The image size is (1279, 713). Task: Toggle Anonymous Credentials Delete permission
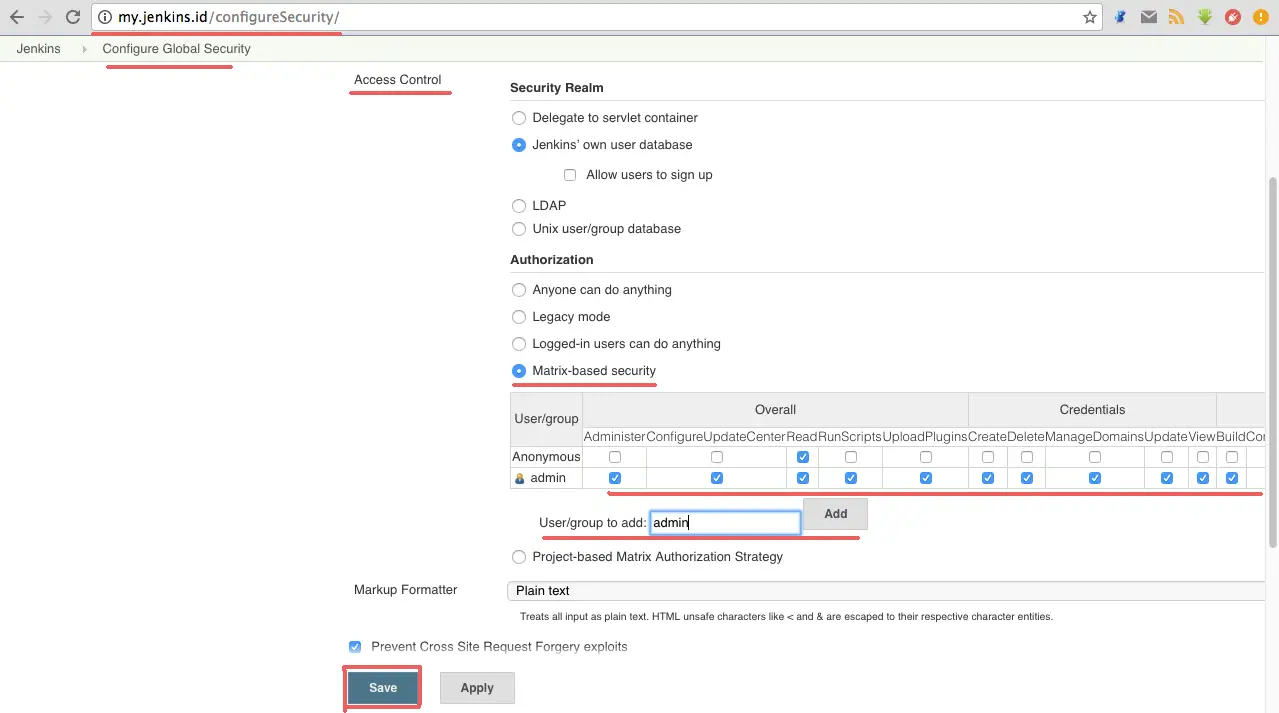click(x=1027, y=457)
